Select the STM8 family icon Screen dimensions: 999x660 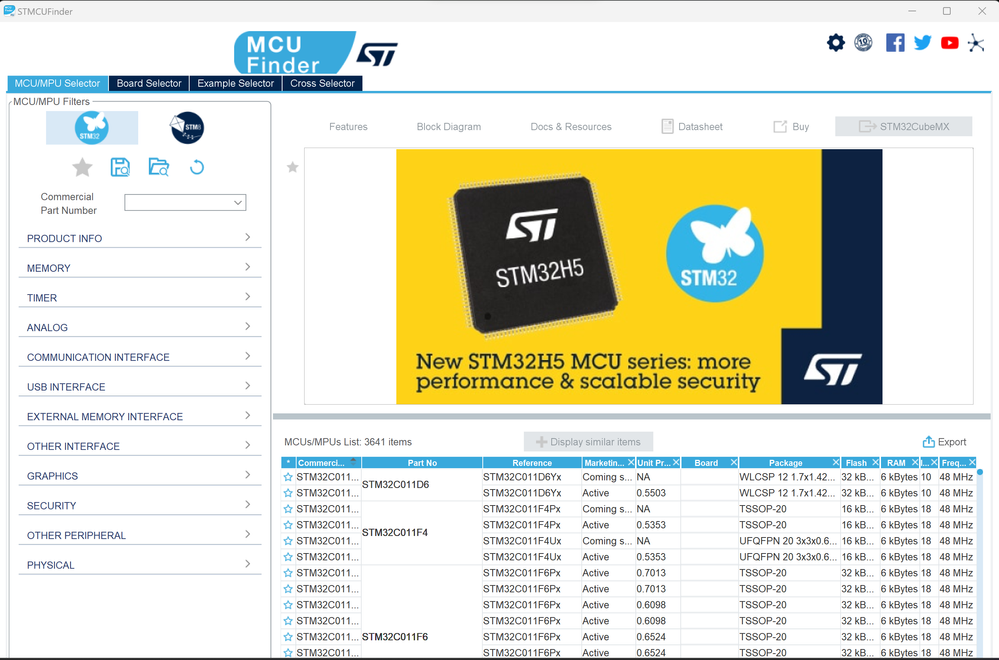[x=187, y=127]
